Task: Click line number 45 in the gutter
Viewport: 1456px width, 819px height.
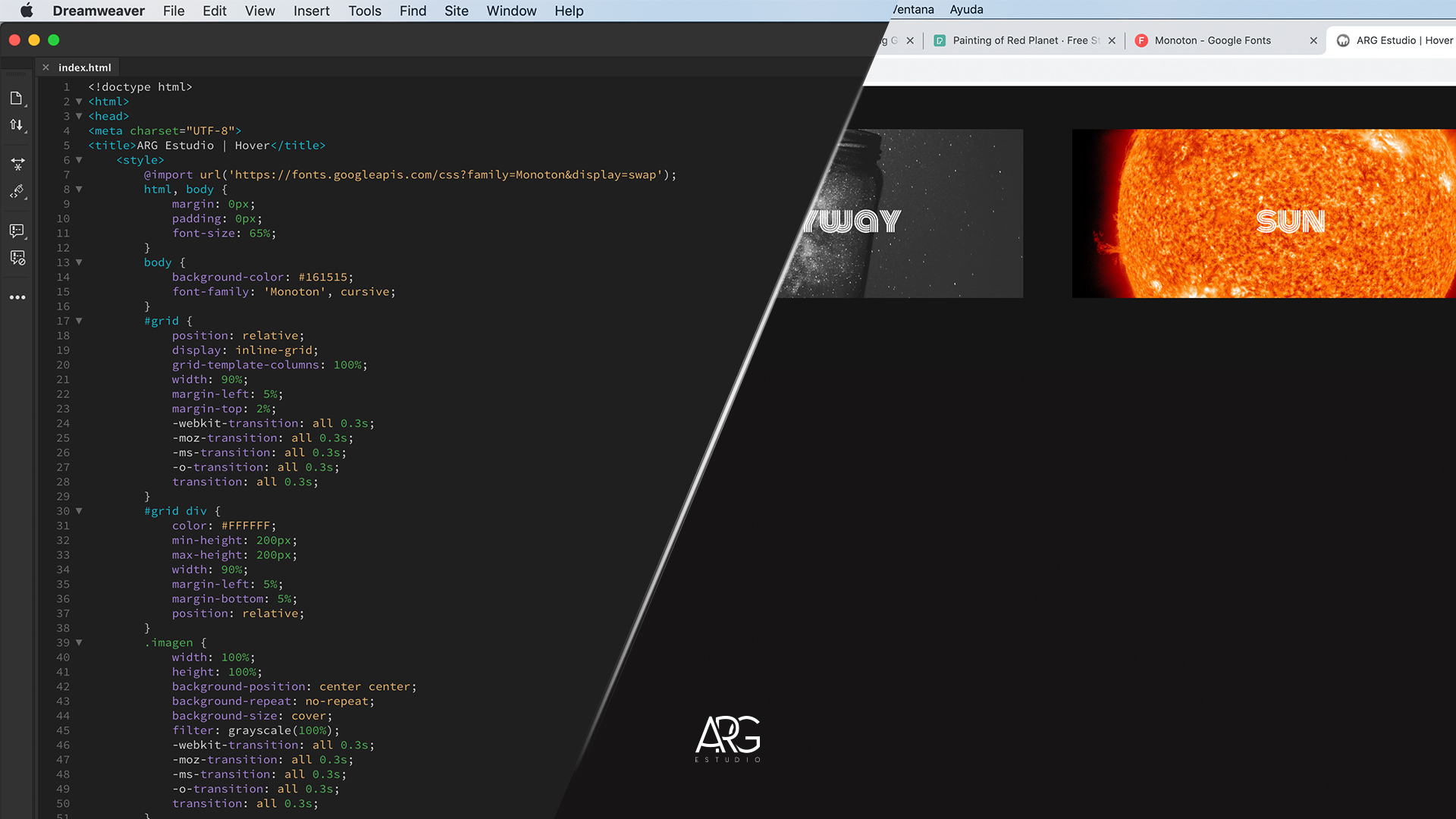Action: pos(63,731)
